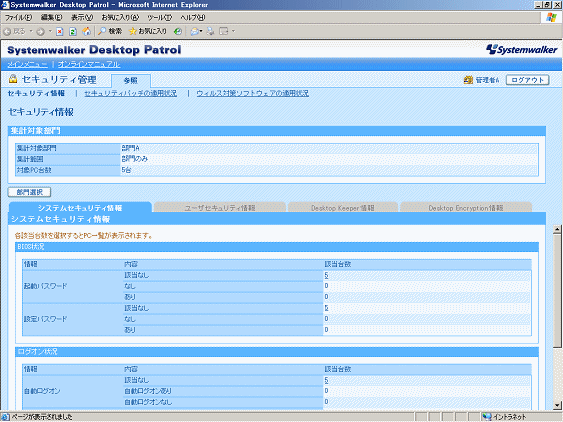563x422 pixels.
Task: Click count 5 for 設定パスワード 該当なし
Action: [x=326, y=308]
